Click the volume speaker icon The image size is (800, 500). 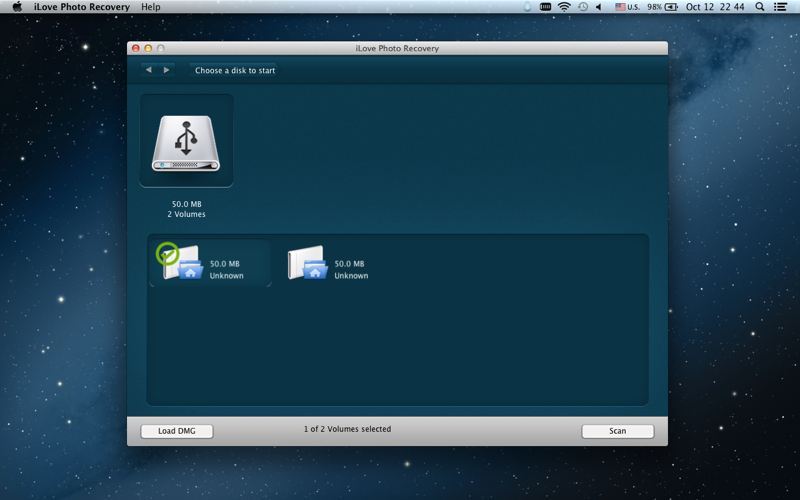[x=600, y=7]
